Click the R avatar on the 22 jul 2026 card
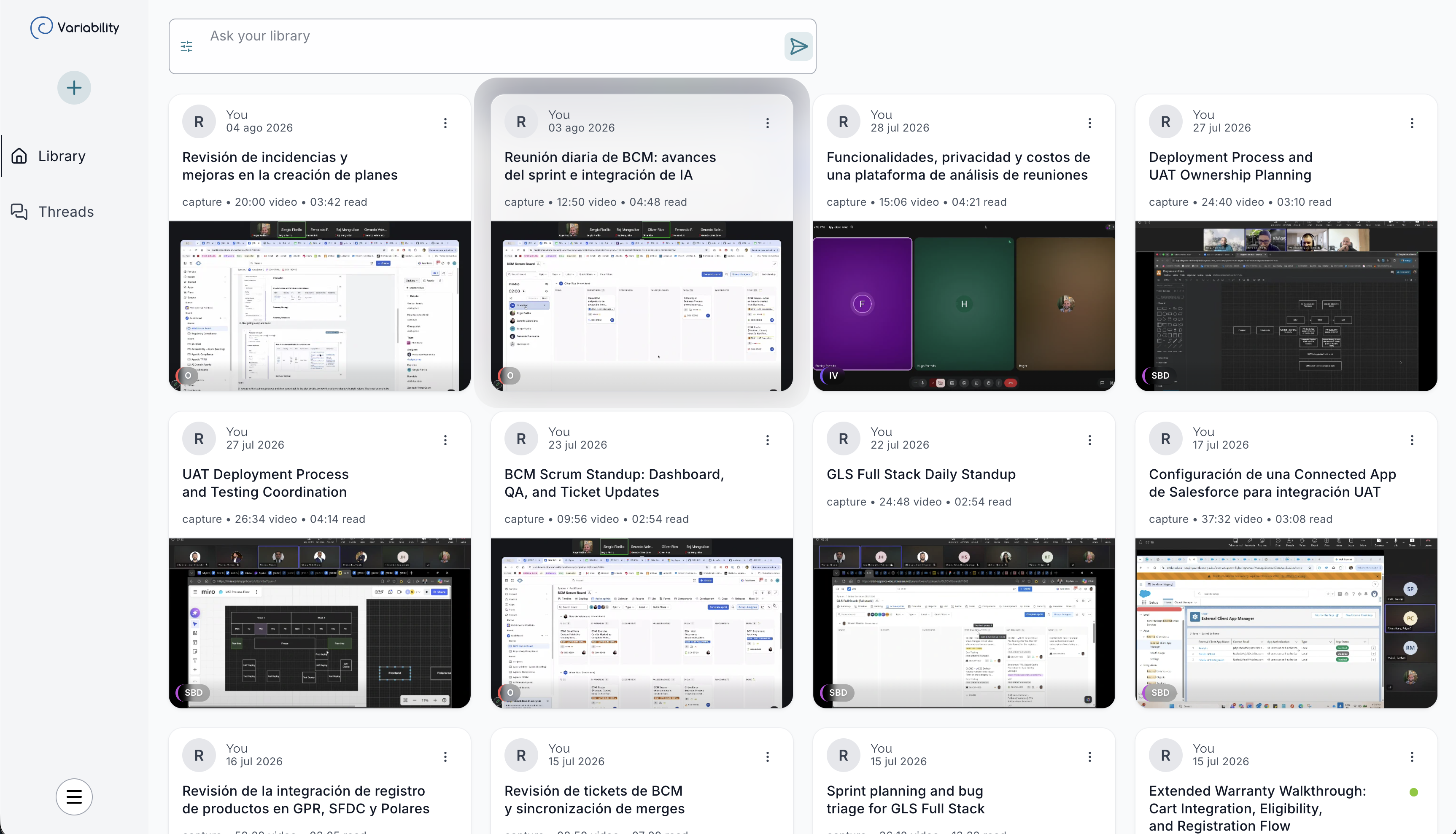 (844, 439)
